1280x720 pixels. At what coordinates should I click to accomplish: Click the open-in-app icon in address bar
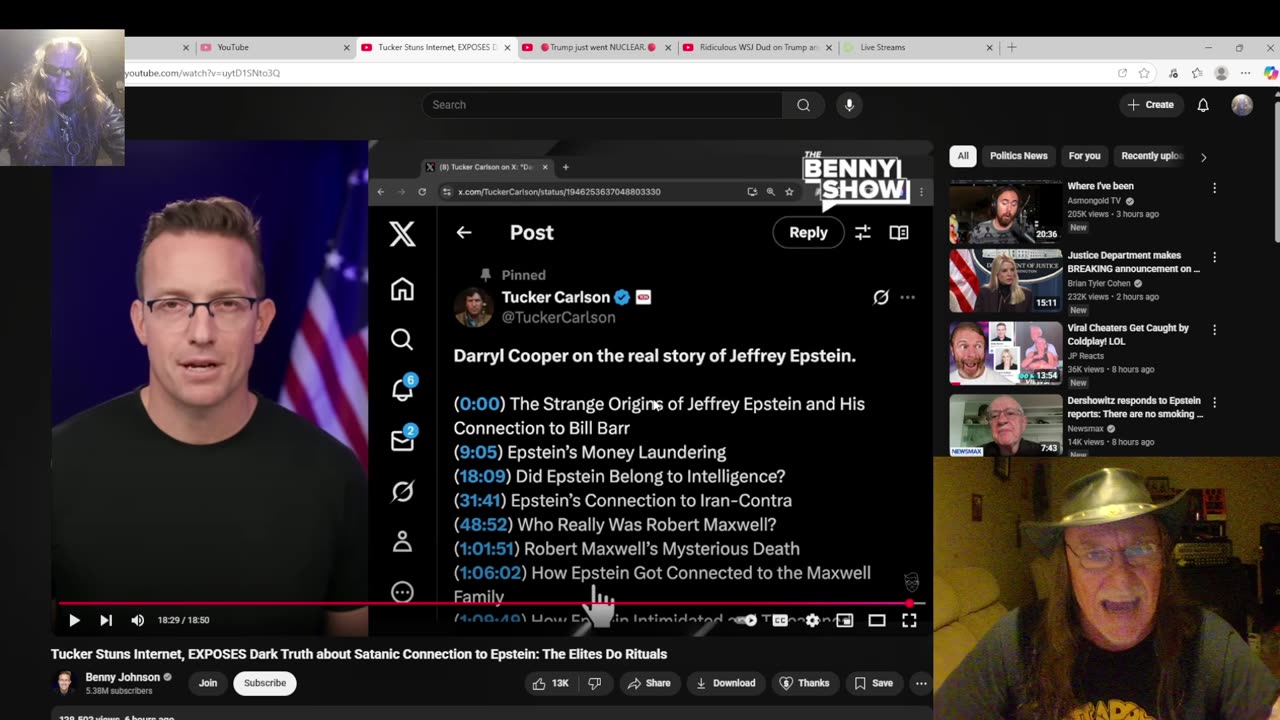1122,73
